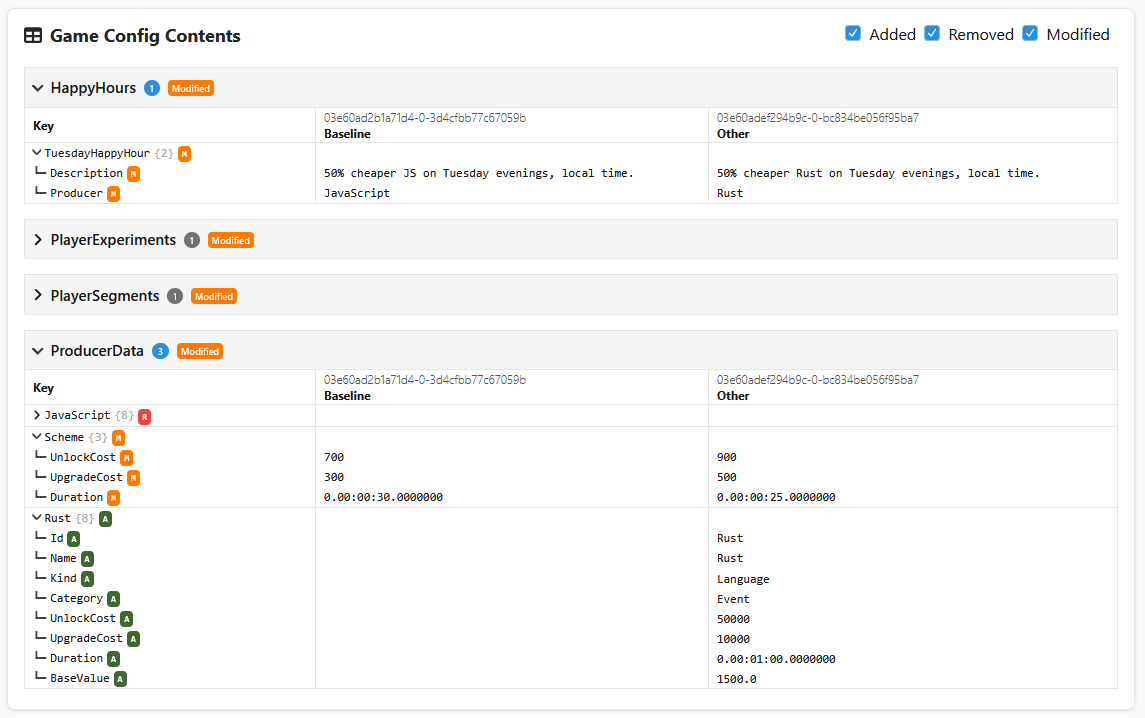Click the M badge on TuesdayHappyHour

tap(185, 153)
